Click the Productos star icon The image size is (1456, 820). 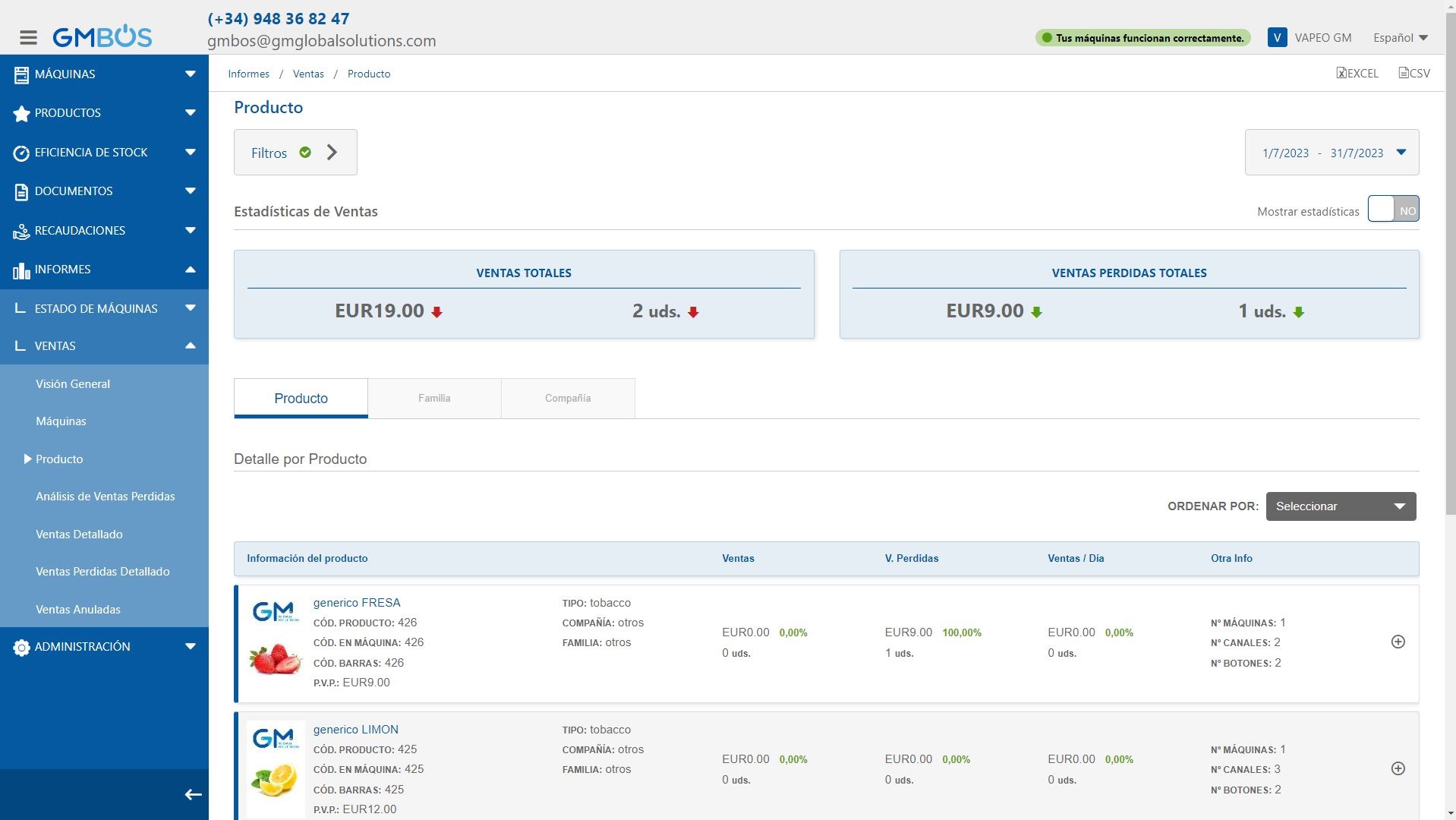pos(21,113)
